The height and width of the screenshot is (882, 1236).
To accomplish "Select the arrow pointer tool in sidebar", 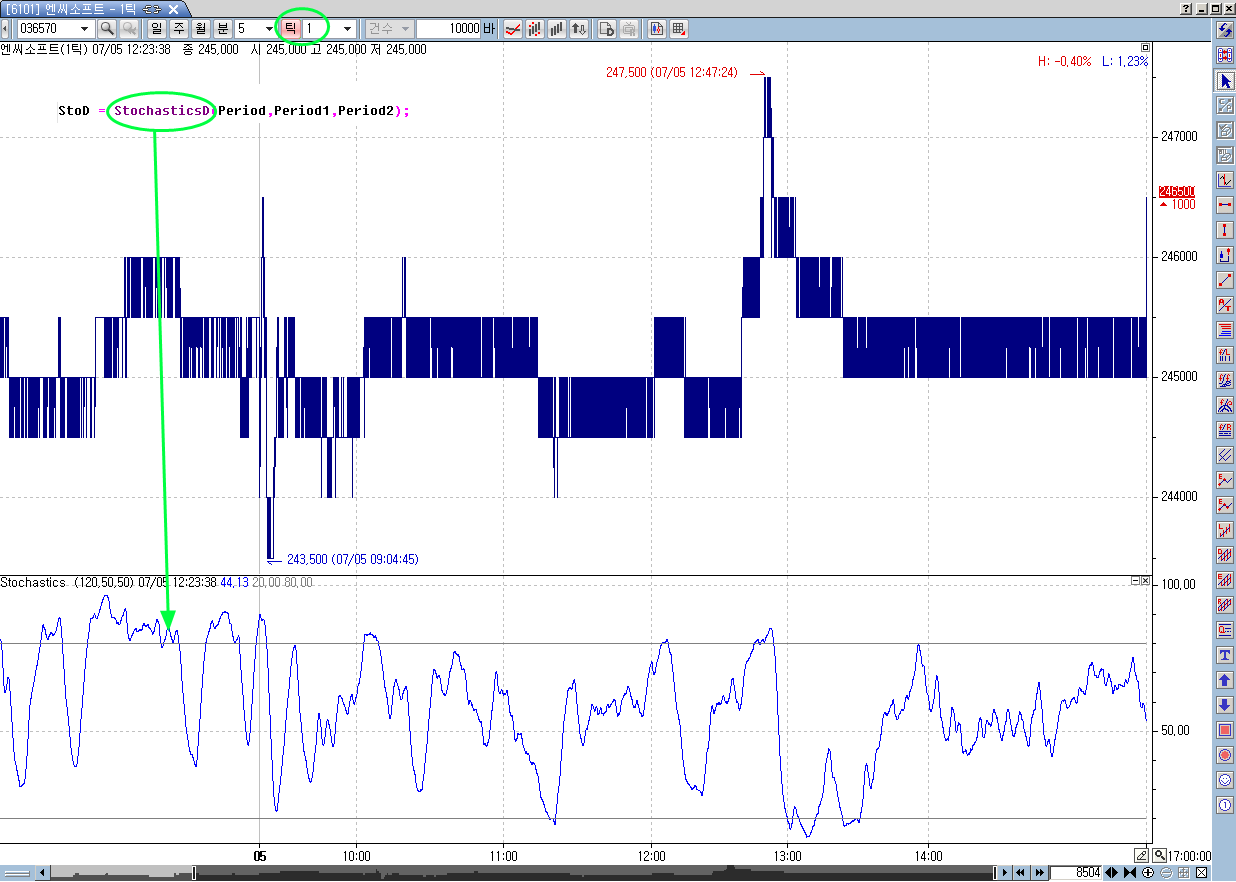I will pos(1224,80).
